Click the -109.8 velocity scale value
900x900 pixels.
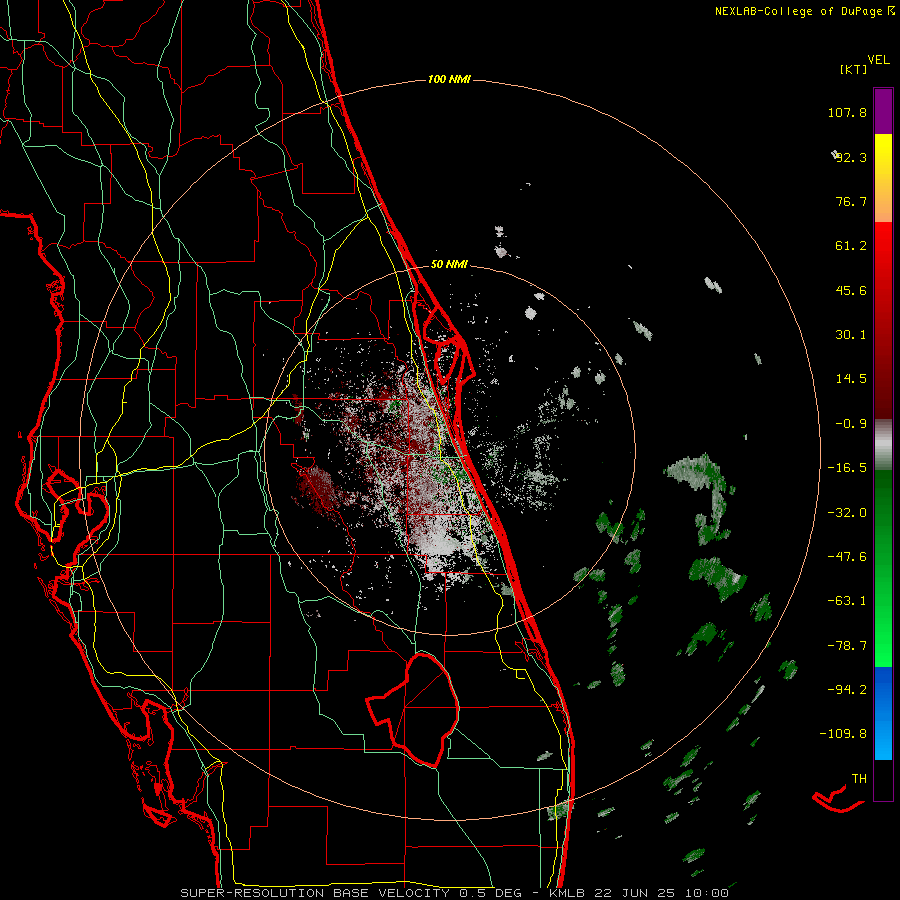pos(843,734)
